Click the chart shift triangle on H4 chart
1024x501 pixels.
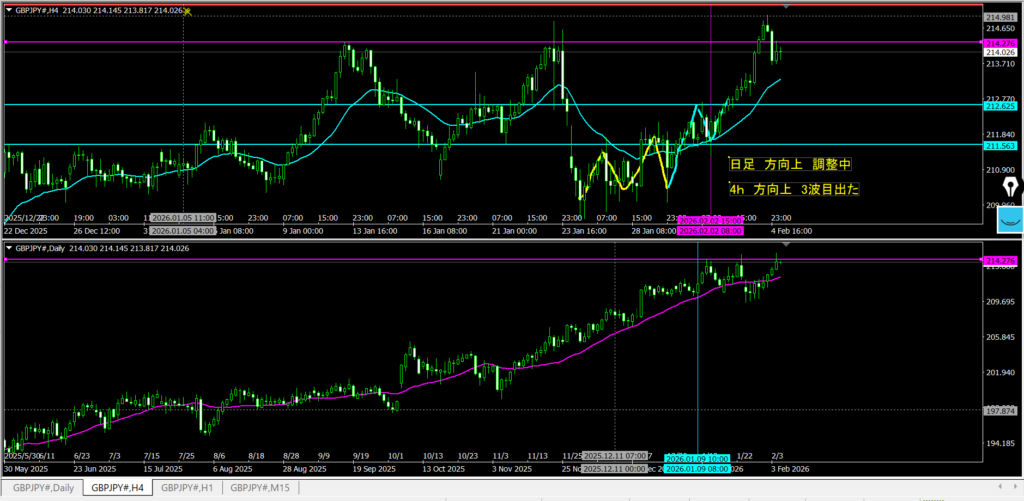(785, 7)
